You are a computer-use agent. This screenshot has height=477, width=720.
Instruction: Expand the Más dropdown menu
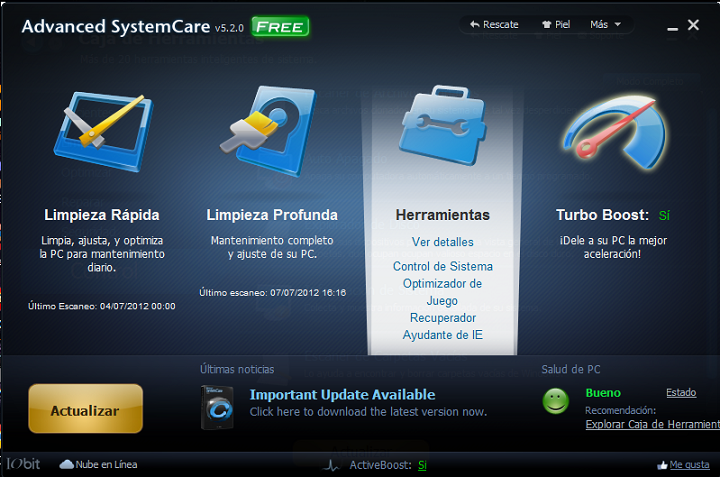tap(605, 24)
